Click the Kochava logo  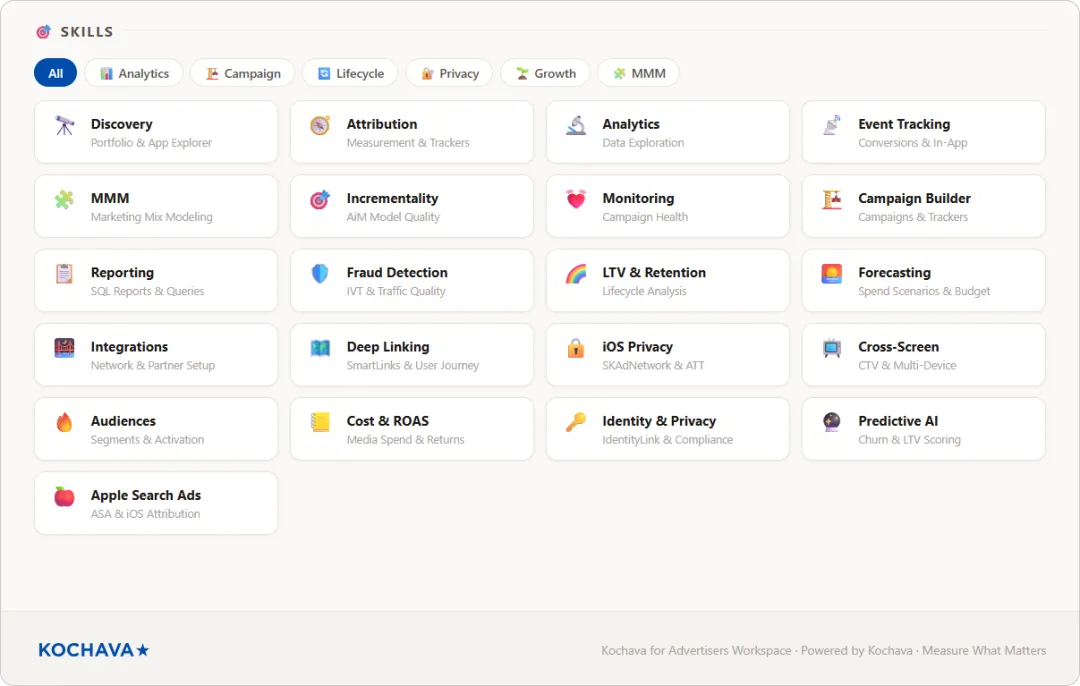[x=94, y=650]
